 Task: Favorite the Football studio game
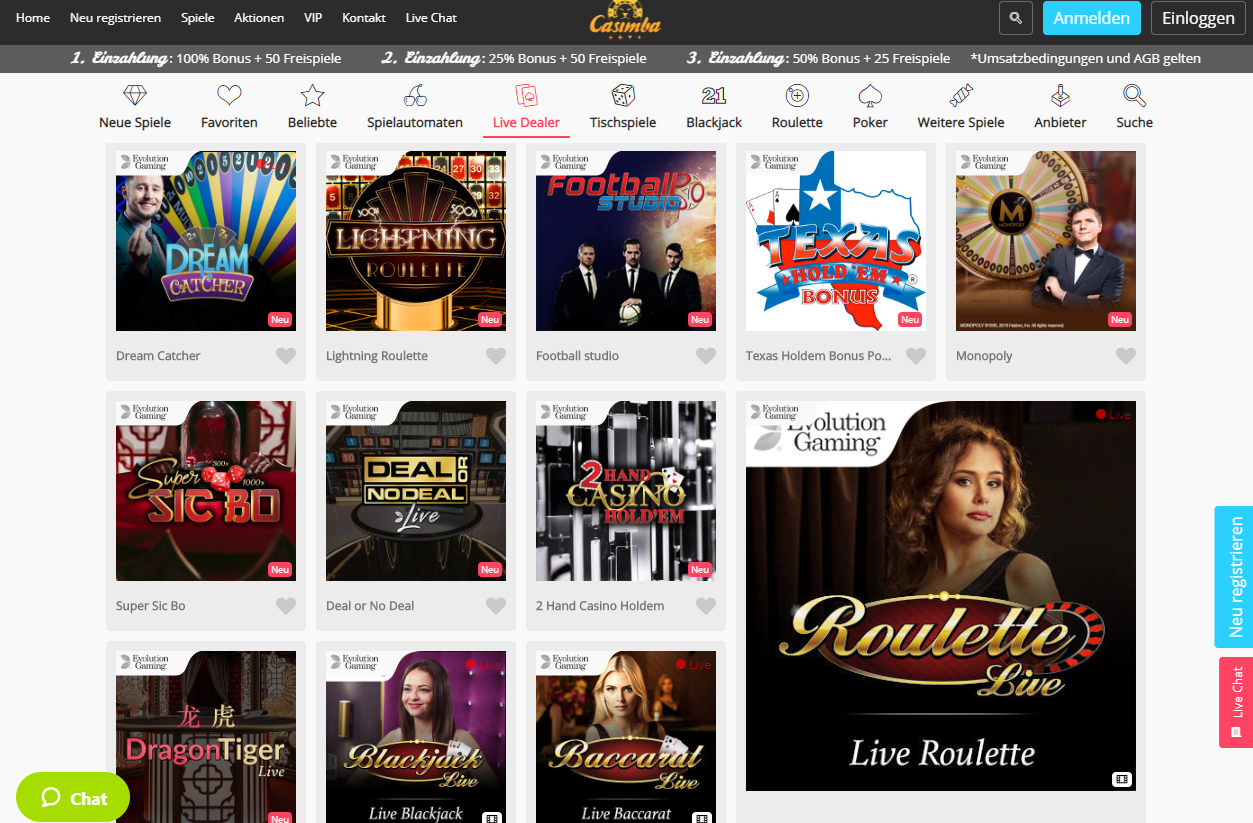706,356
